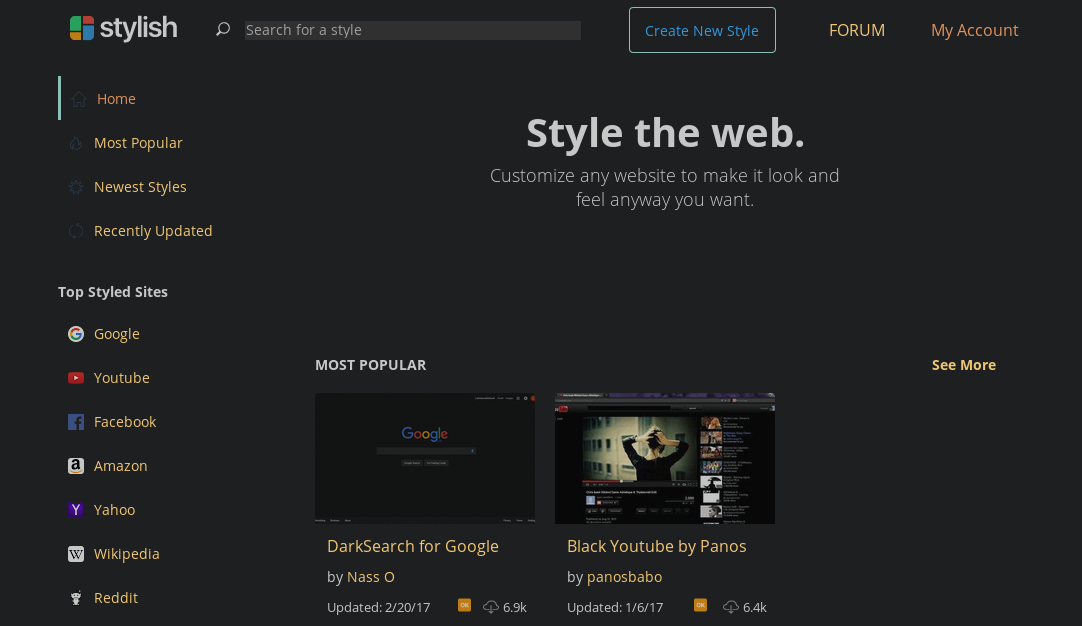Click the Top Styled Sites heading
Screen dimensions: 1082x626
(x=112, y=292)
